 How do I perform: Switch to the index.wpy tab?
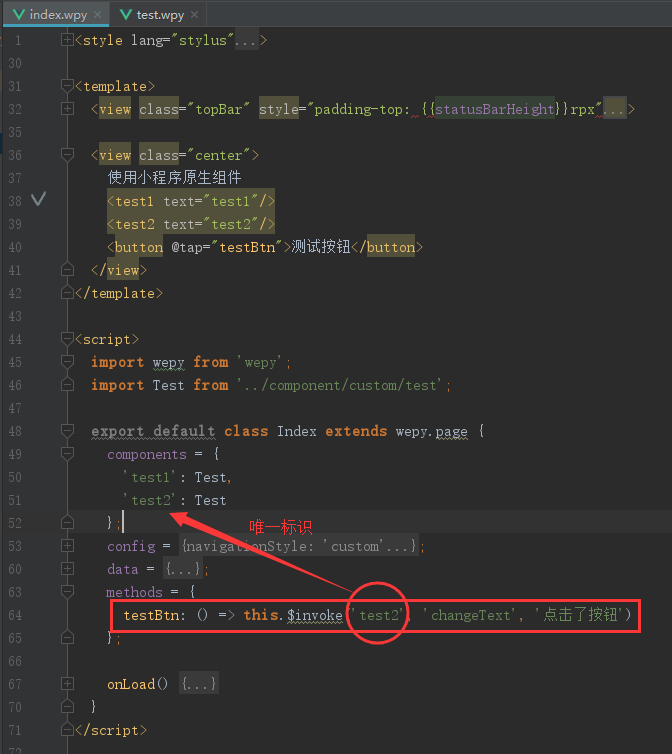tap(58, 14)
